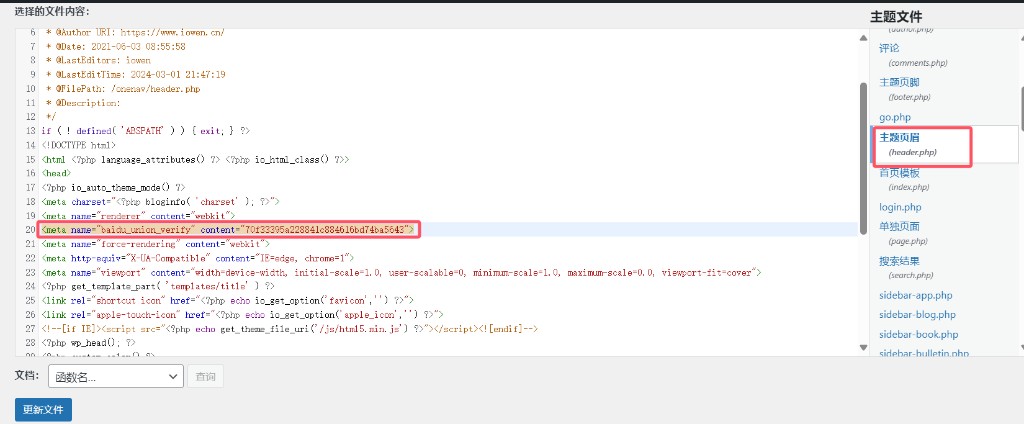This screenshot has width=1024, height=424.
Task: Click the 更新文件 button
Action: [43, 410]
